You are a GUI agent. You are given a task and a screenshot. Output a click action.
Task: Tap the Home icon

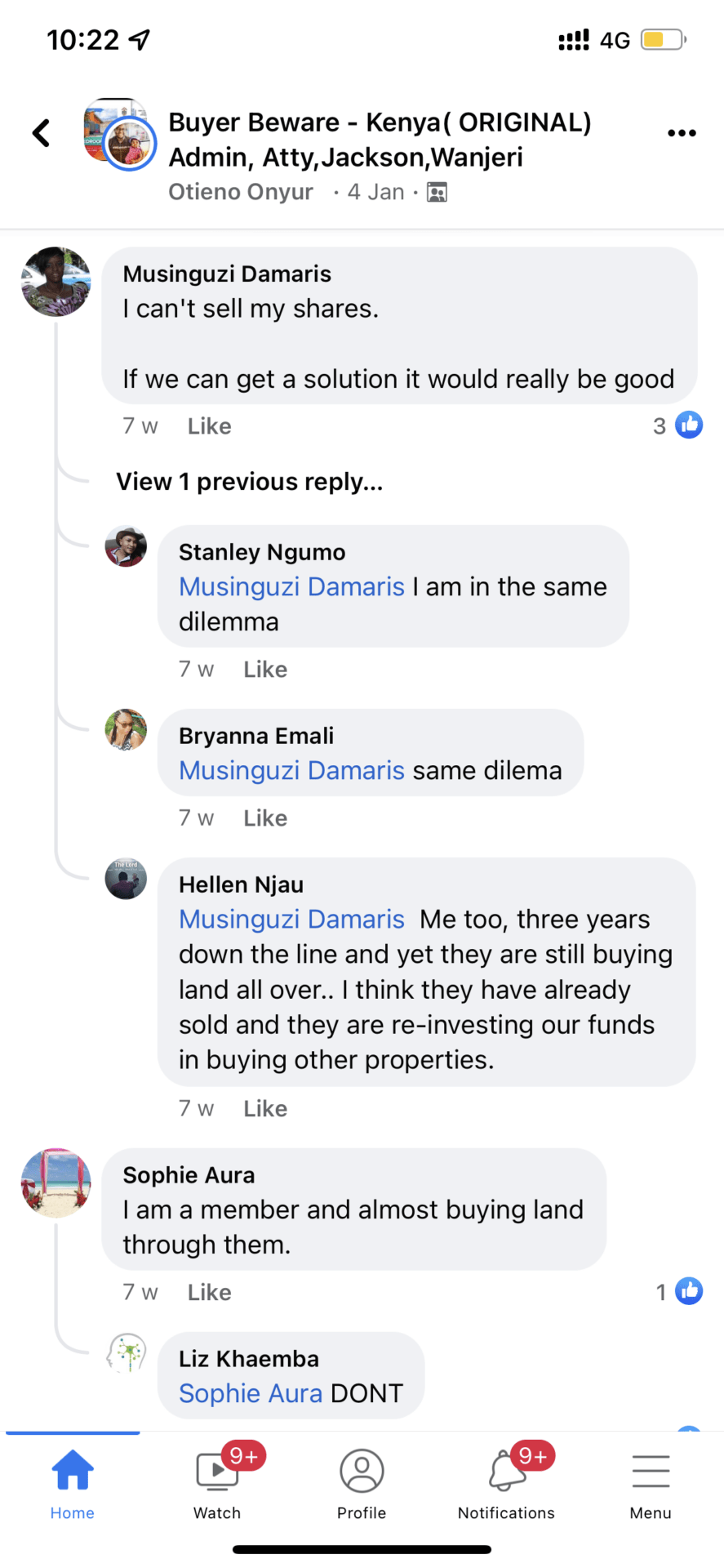(x=73, y=1484)
